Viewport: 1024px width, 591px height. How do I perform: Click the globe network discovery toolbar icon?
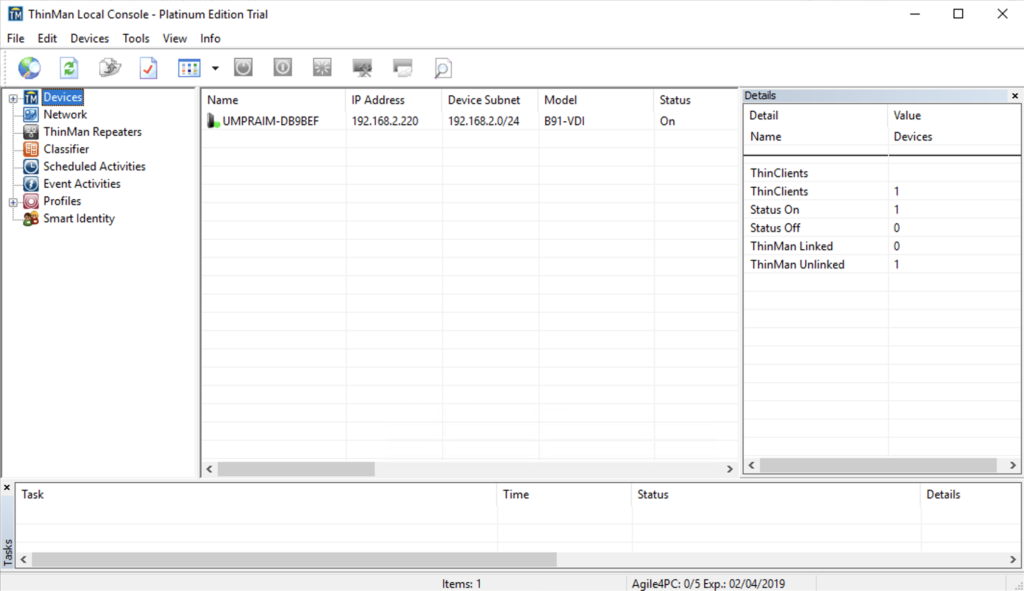point(29,68)
